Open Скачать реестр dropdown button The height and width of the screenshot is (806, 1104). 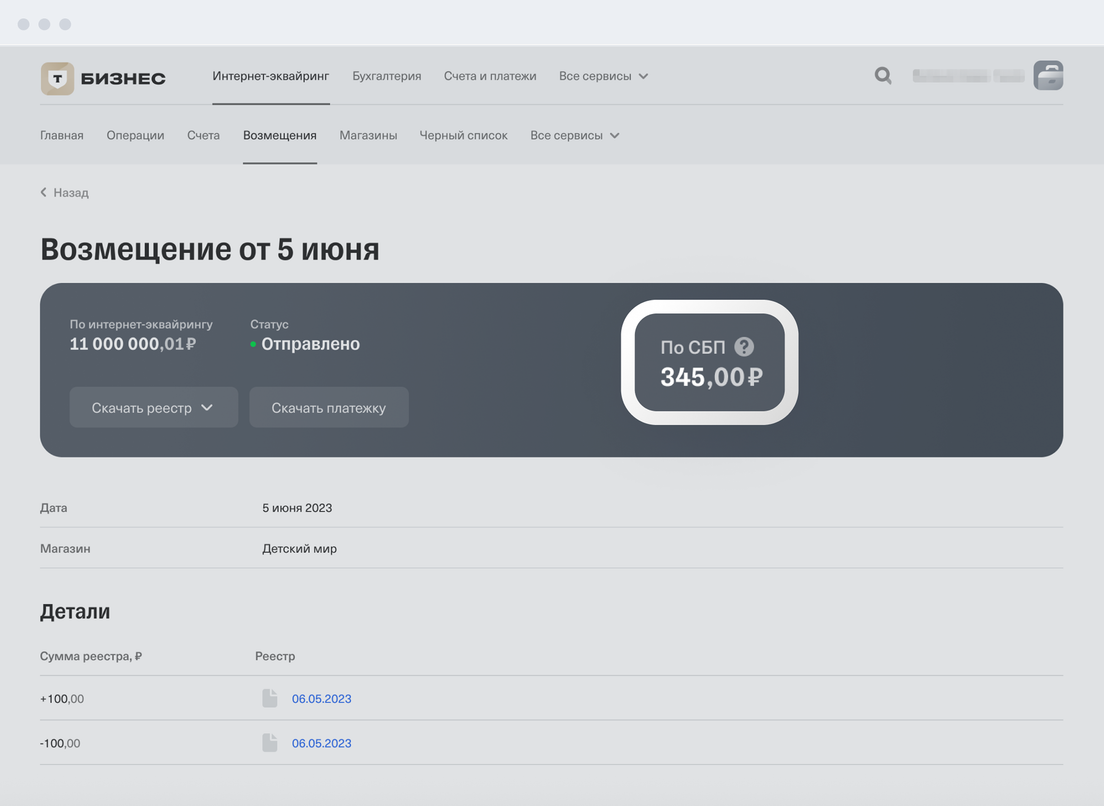[153, 407]
